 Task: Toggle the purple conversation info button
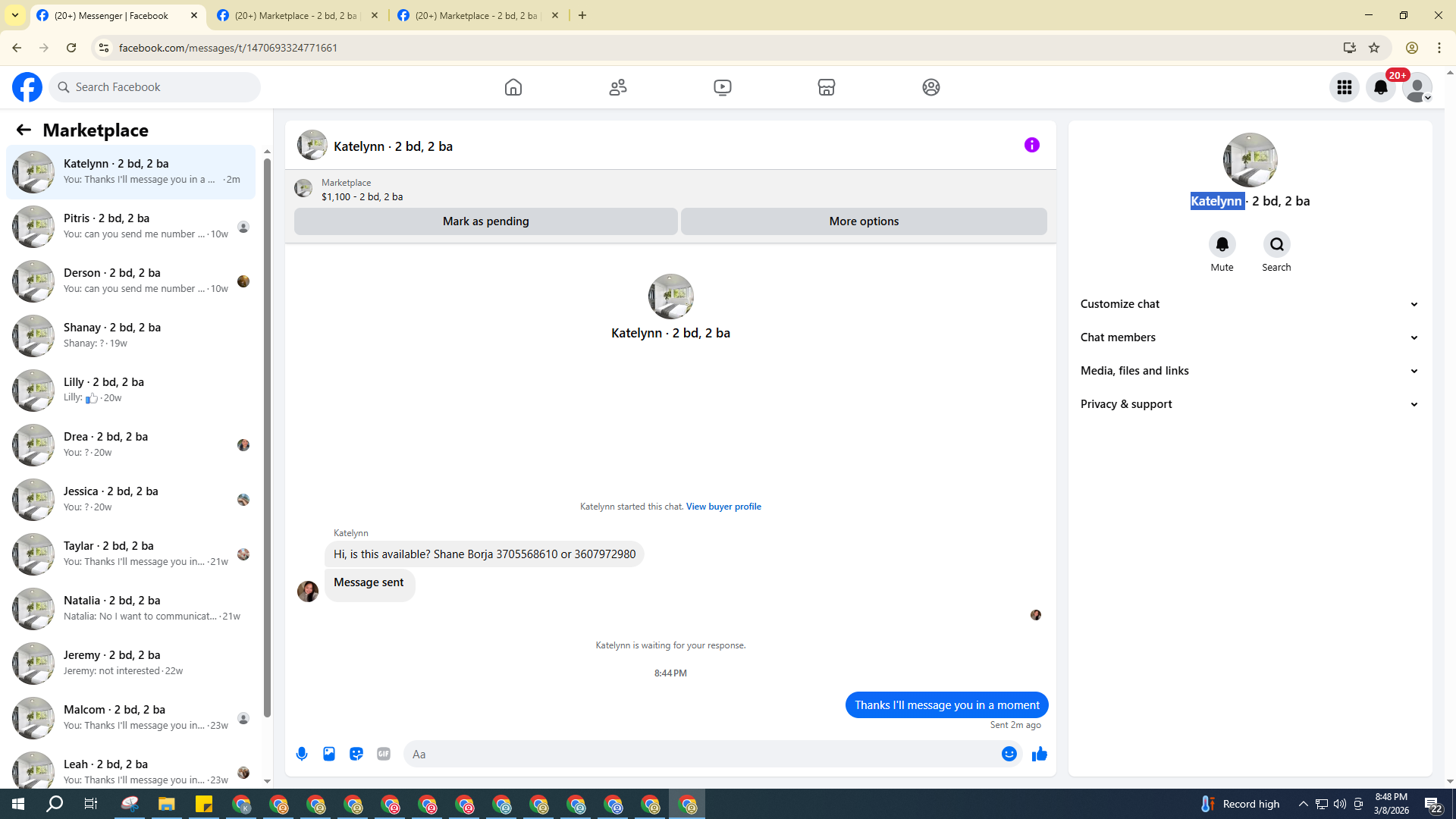coord(1031,145)
